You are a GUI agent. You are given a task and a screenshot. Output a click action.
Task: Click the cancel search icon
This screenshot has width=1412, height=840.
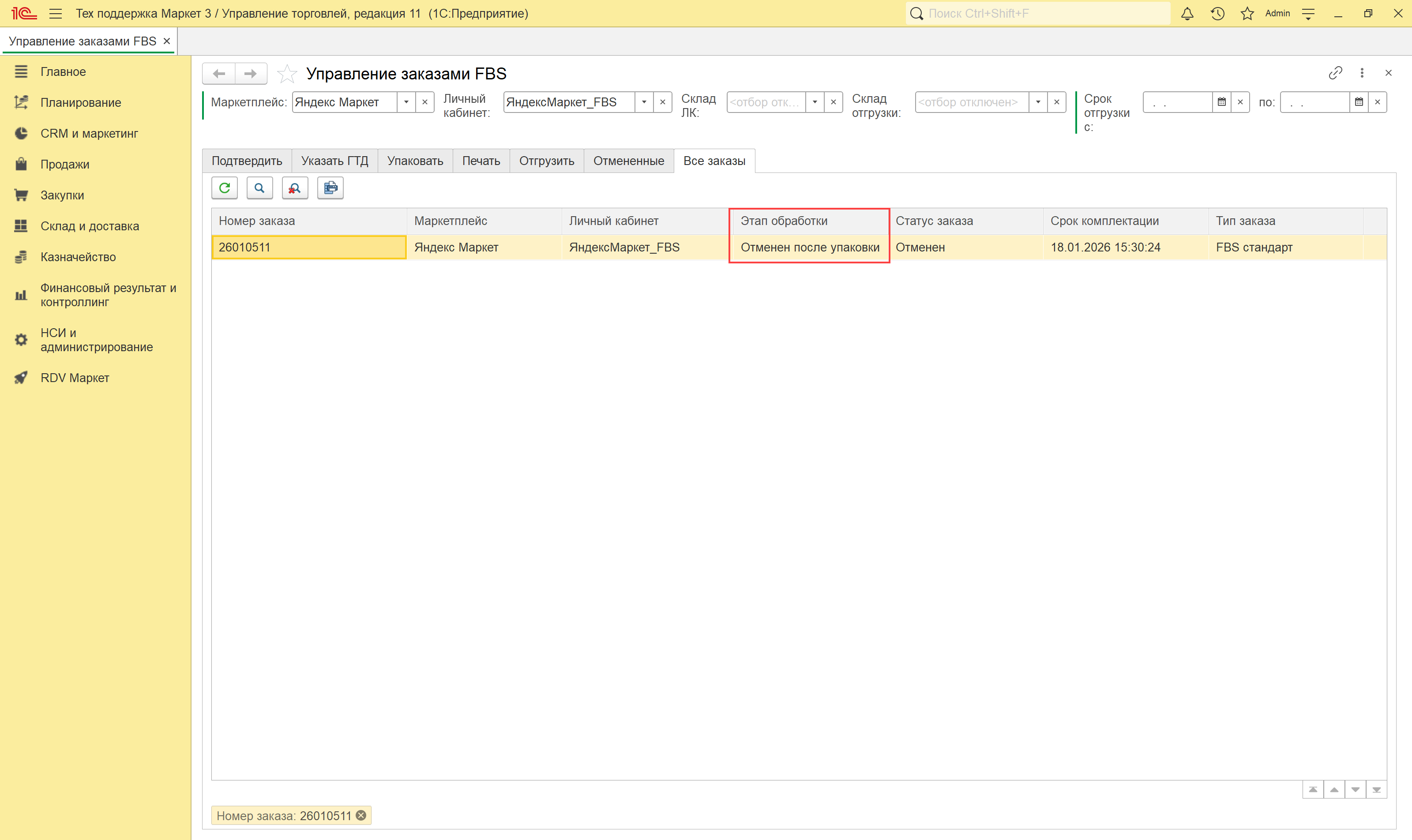click(294, 188)
